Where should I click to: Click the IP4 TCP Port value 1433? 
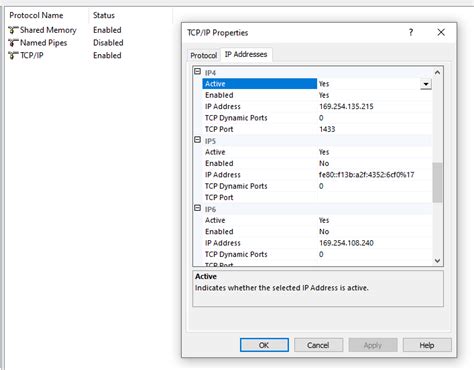pos(327,129)
